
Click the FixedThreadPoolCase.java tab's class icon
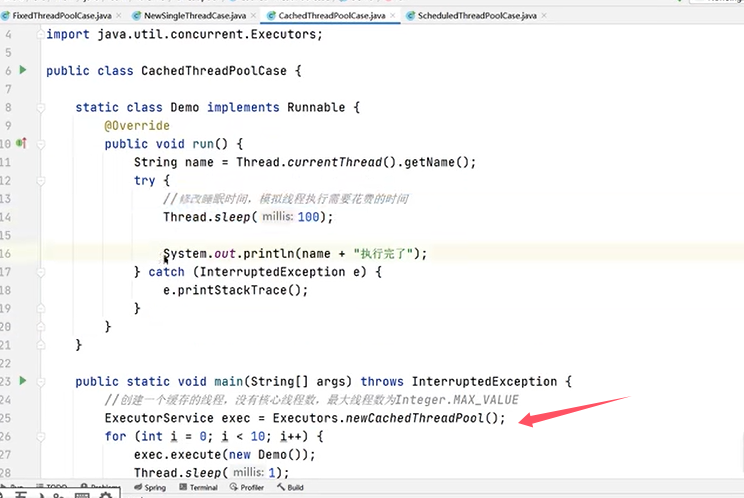6,16
